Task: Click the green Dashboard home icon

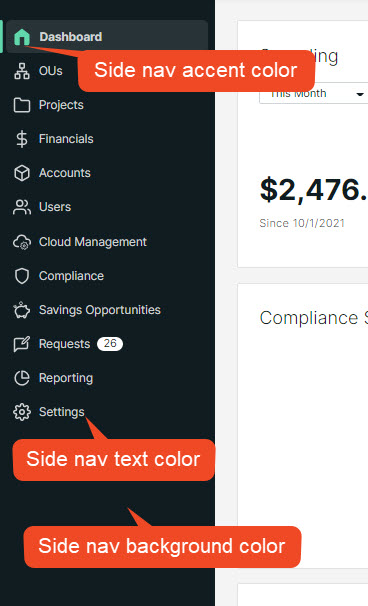Action: pos(22,37)
